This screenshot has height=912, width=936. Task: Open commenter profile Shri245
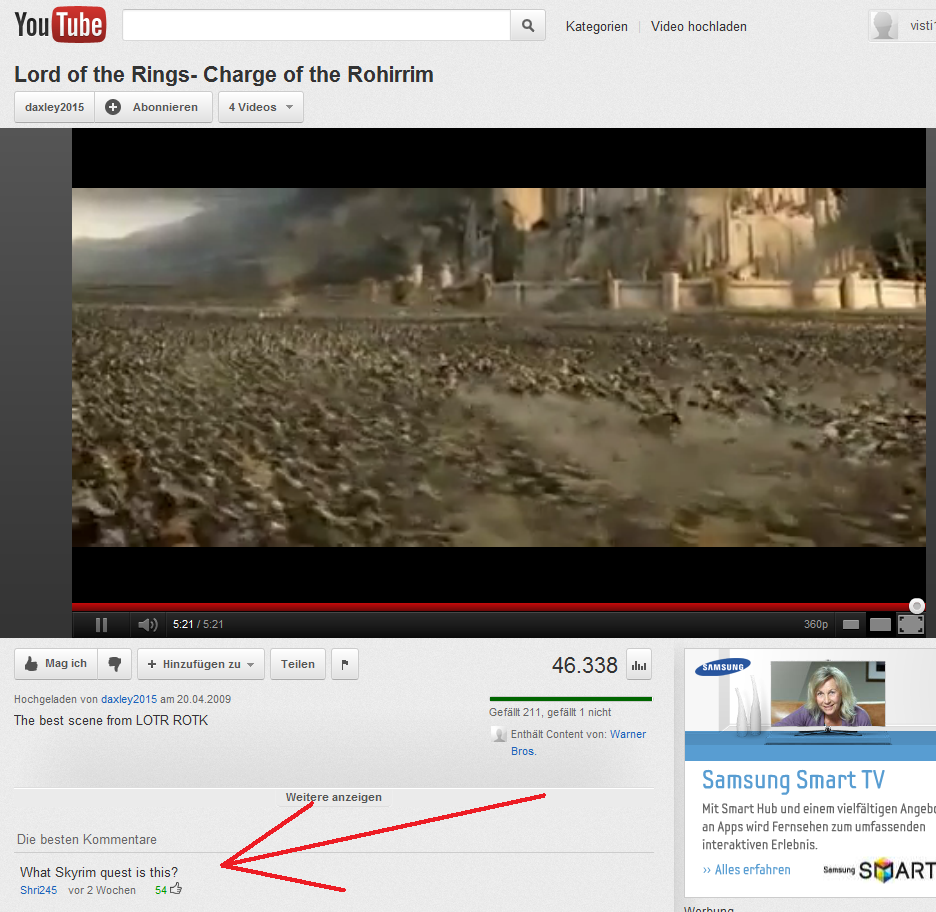coord(38,890)
